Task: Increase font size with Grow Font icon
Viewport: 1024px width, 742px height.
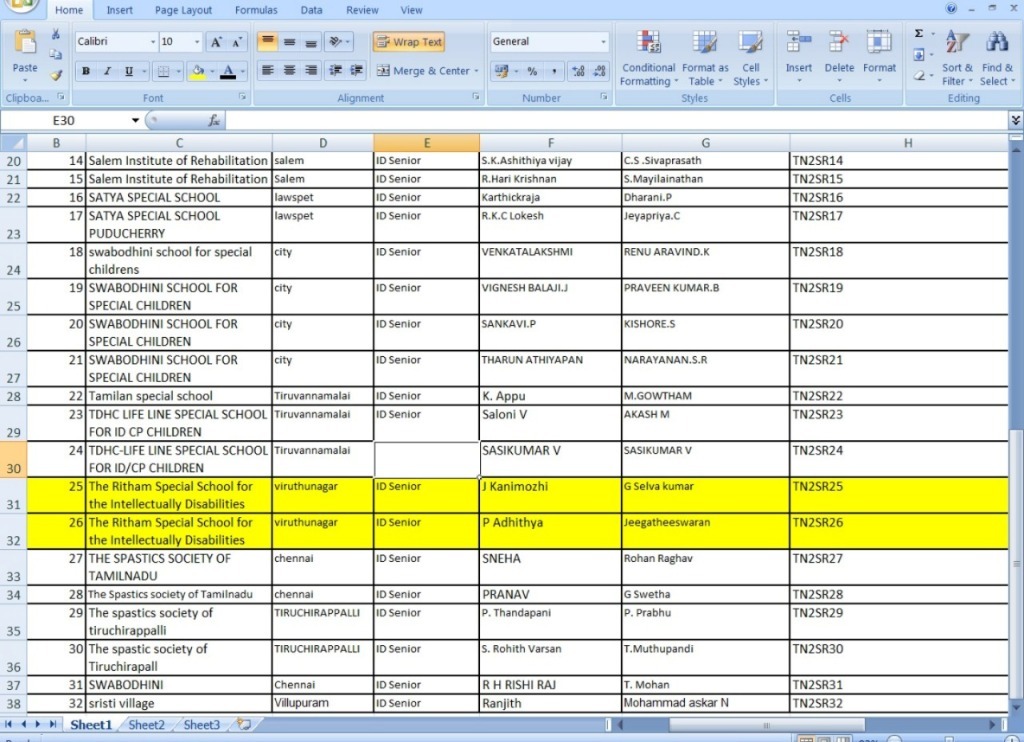Action: coord(216,42)
